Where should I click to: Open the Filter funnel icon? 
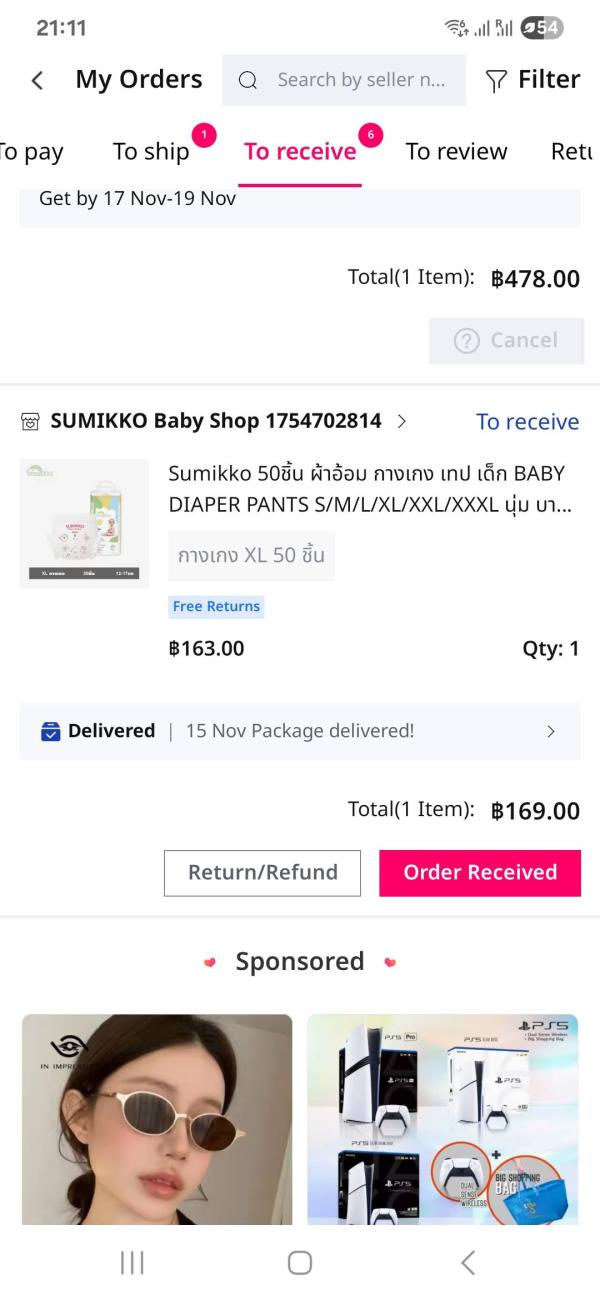496,81
